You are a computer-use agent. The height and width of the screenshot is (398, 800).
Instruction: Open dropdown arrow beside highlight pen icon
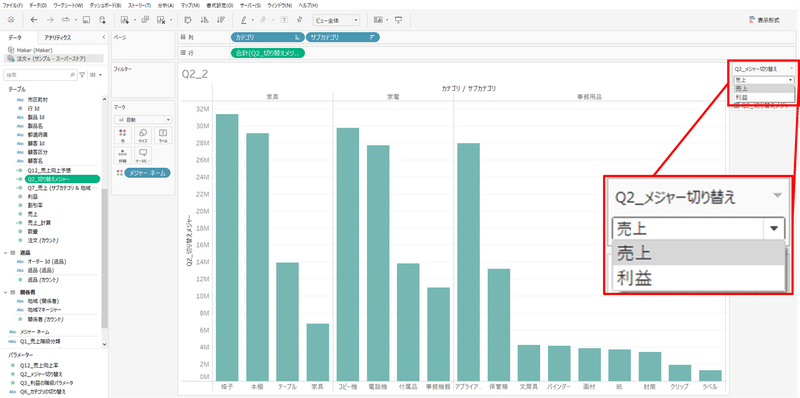click(252, 20)
